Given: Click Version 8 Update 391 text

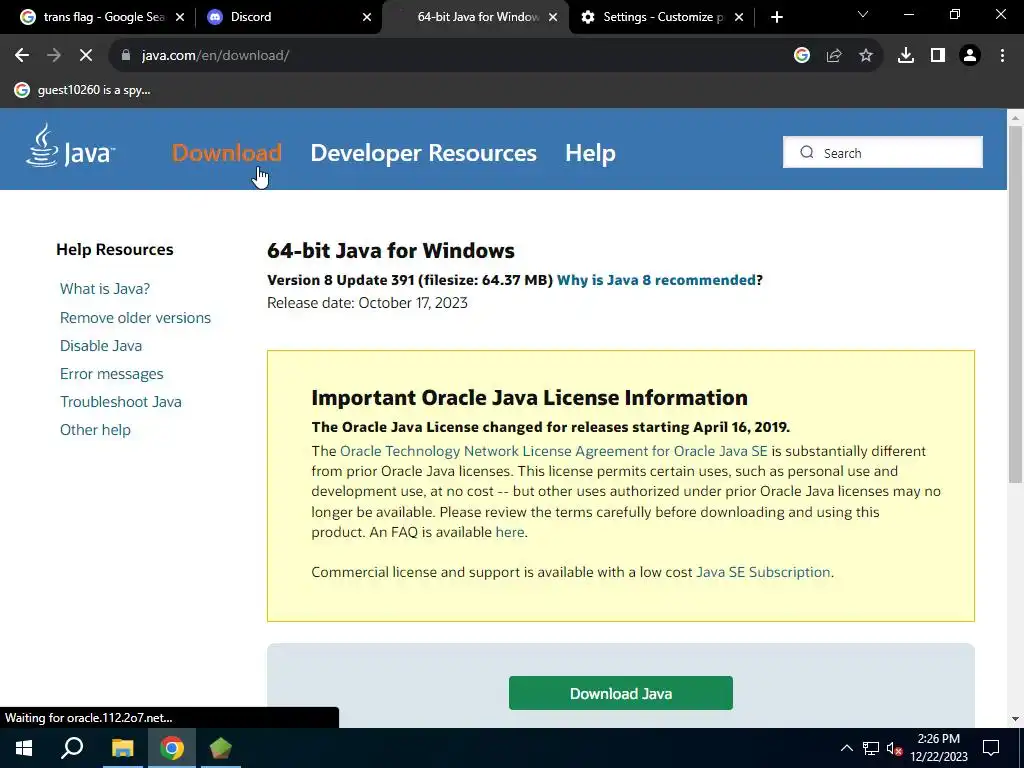Looking at the screenshot, I should click(x=341, y=280).
